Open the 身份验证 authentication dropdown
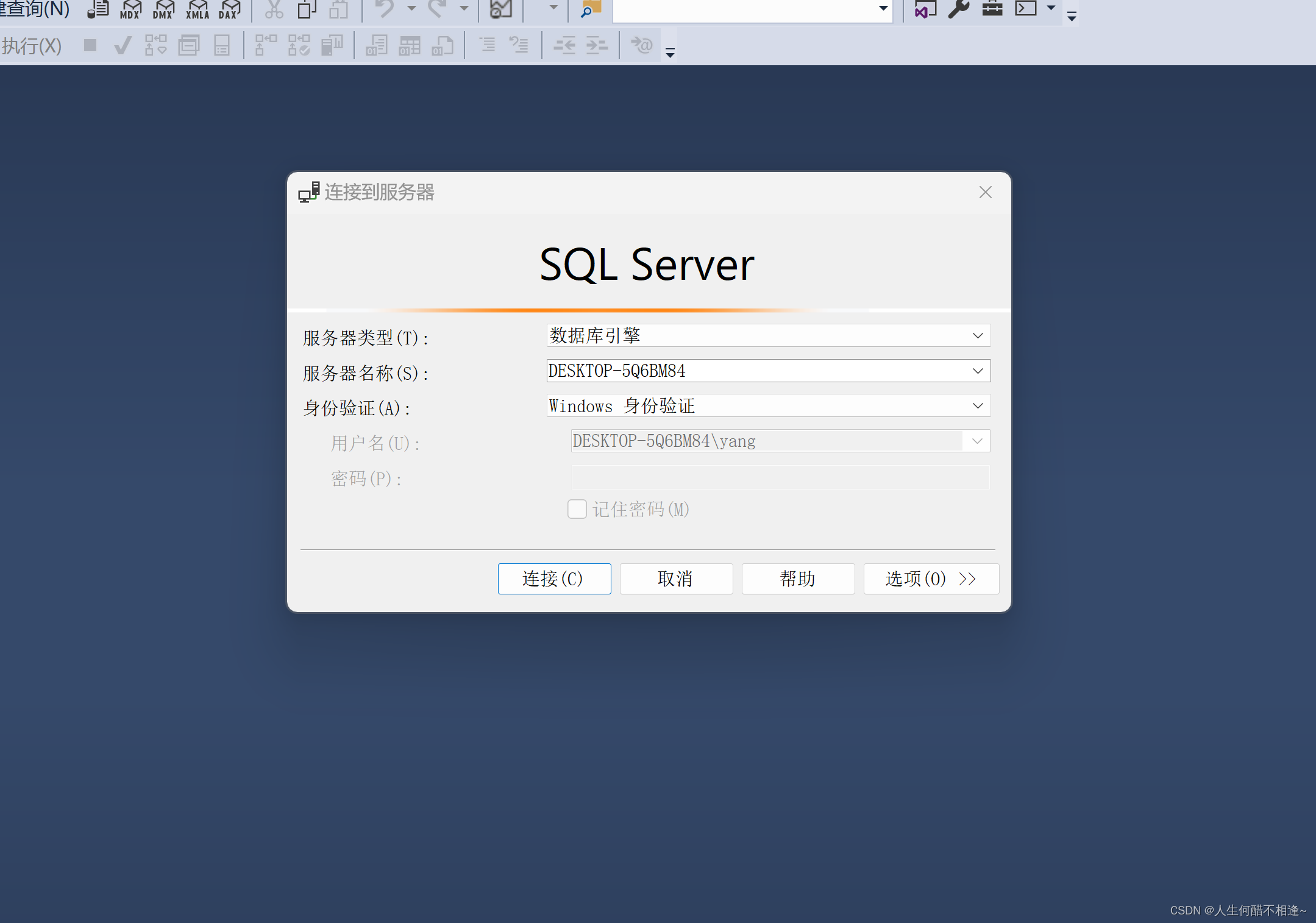 978,405
